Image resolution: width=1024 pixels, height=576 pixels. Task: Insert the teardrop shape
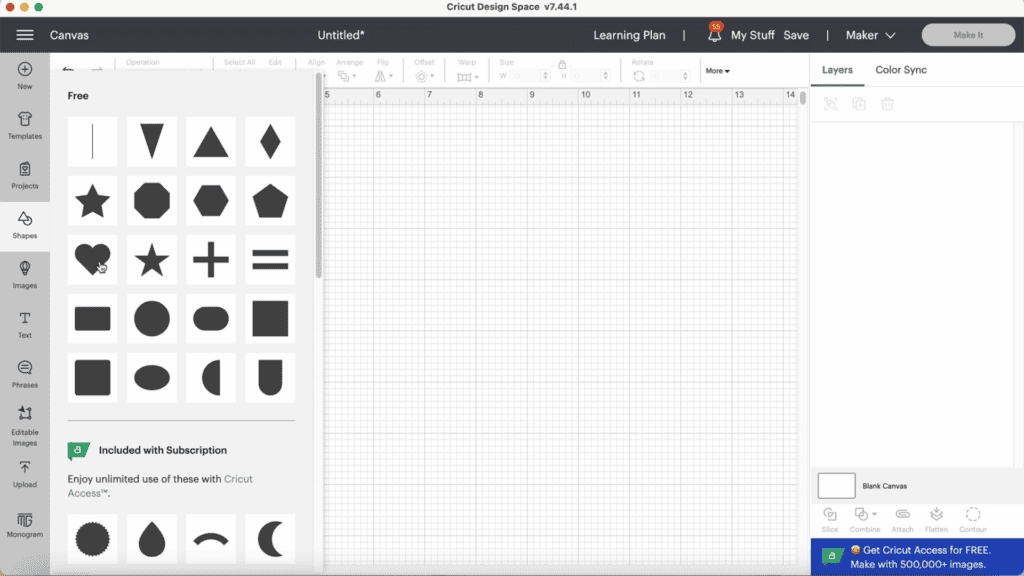tap(152, 539)
